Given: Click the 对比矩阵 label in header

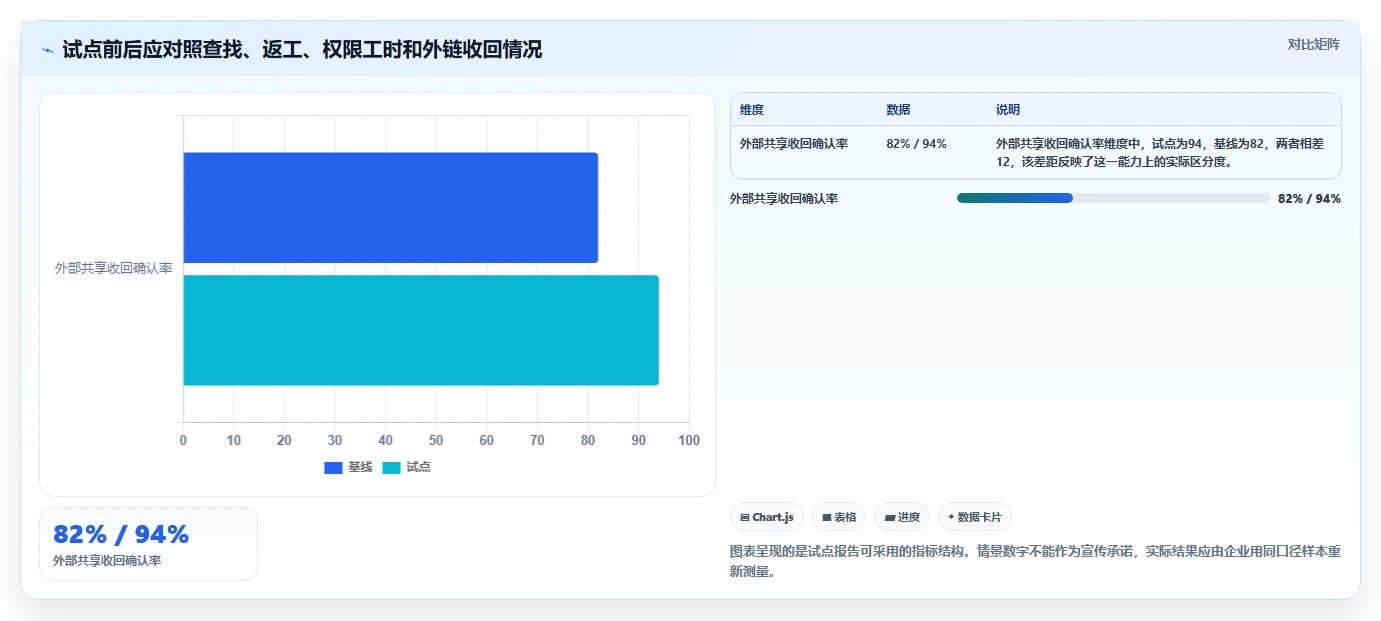Looking at the screenshot, I should point(1313,45).
